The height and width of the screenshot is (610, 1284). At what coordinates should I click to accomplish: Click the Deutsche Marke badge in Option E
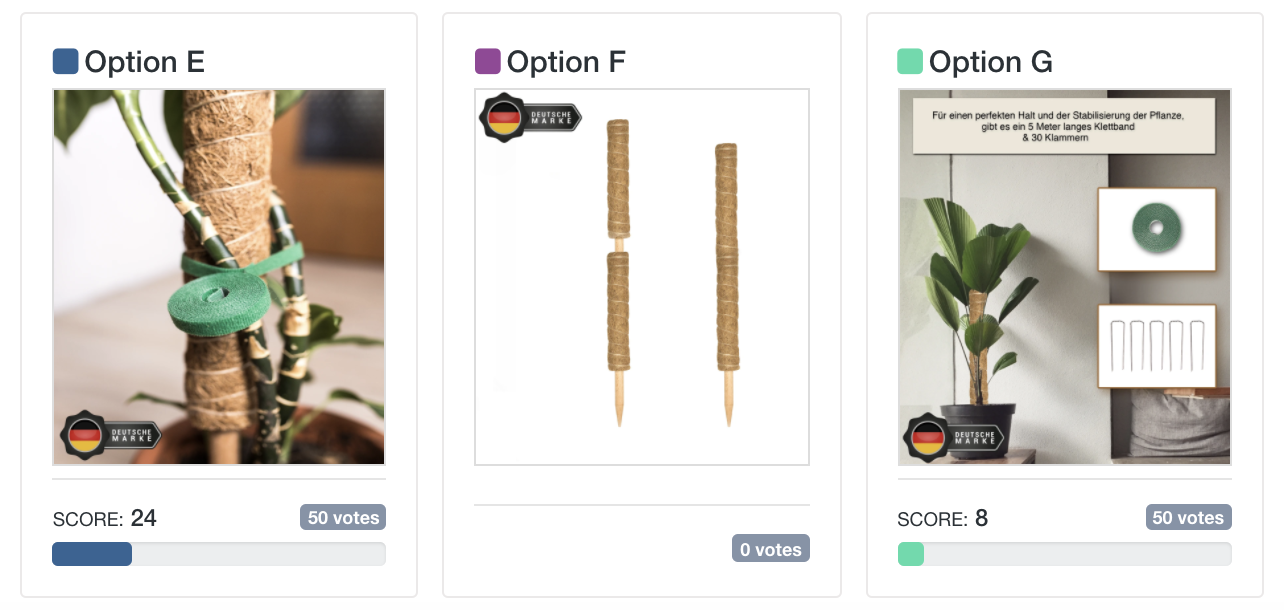(110, 436)
